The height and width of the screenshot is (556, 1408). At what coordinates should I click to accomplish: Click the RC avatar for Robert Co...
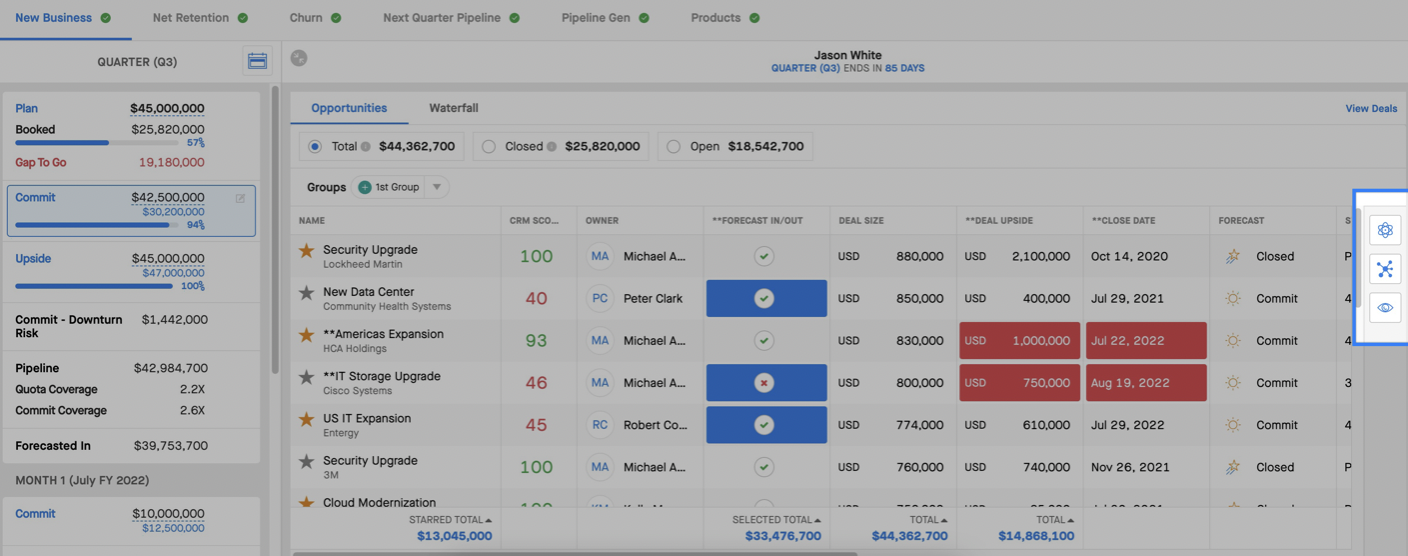coord(600,425)
